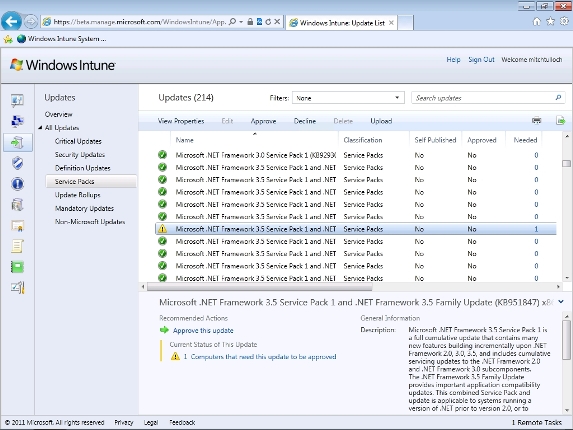
Task: Open the Filters dropdown set to None
Action: click(x=348, y=98)
